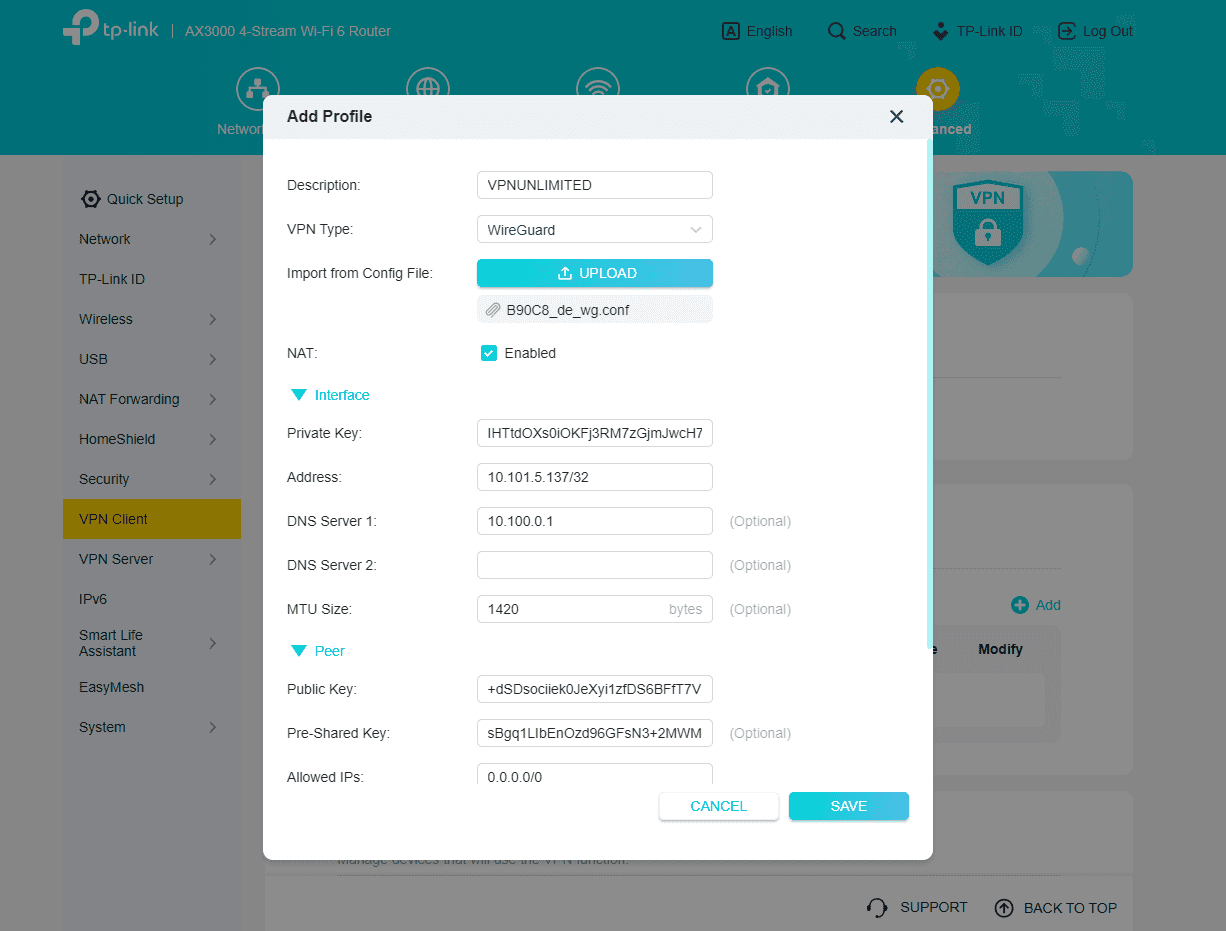Click the Description field showing VPNUNLIMITED
This screenshot has width=1226, height=931.
click(x=594, y=185)
